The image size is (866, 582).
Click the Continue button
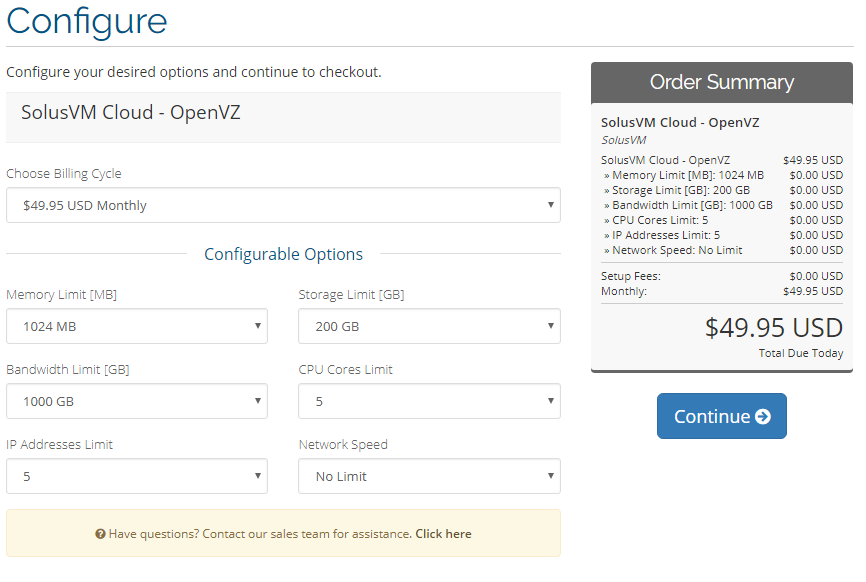tap(721, 416)
